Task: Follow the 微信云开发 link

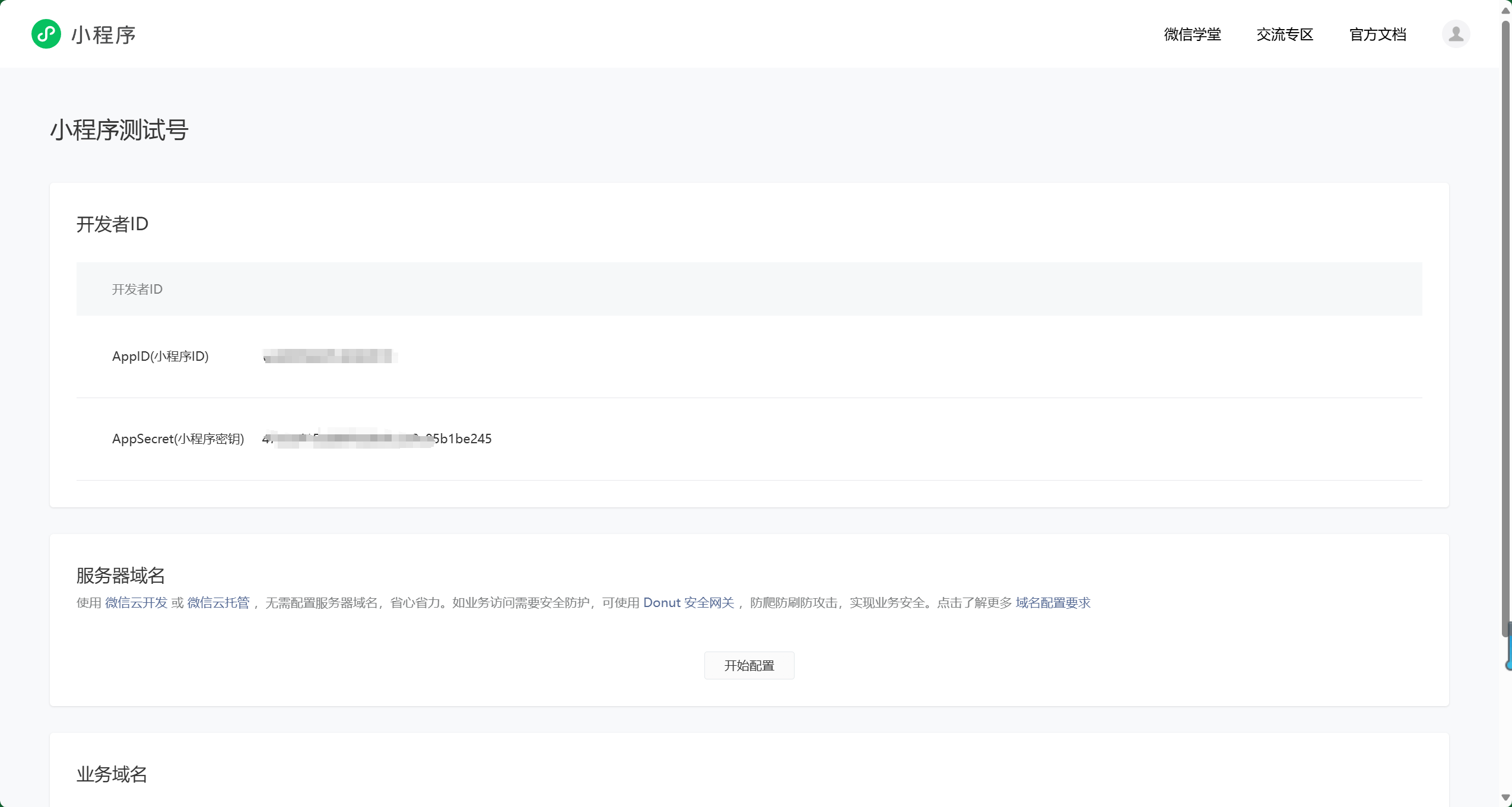Action: pyautogui.click(x=136, y=603)
